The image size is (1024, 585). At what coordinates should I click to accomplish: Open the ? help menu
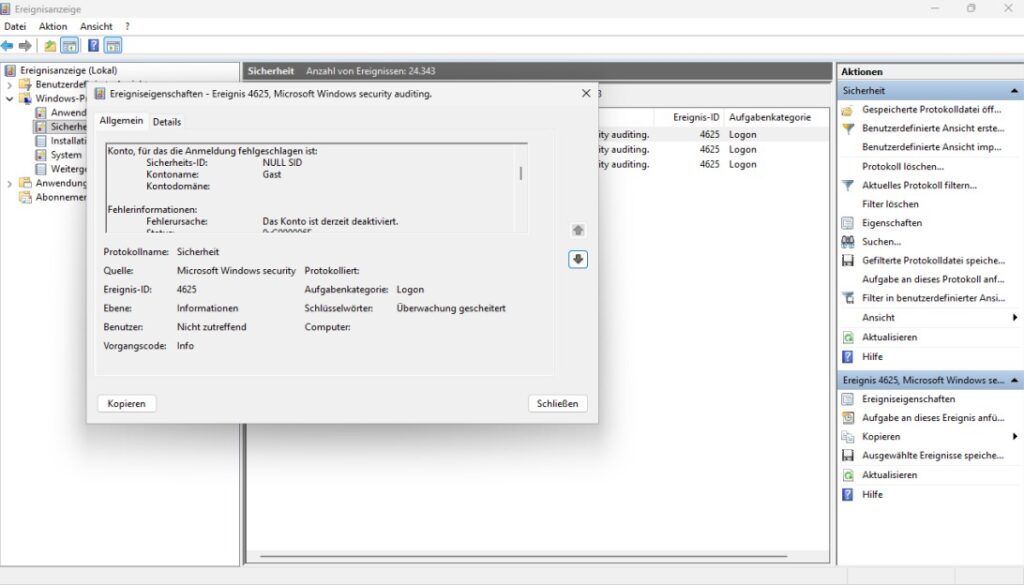(x=127, y=27)
